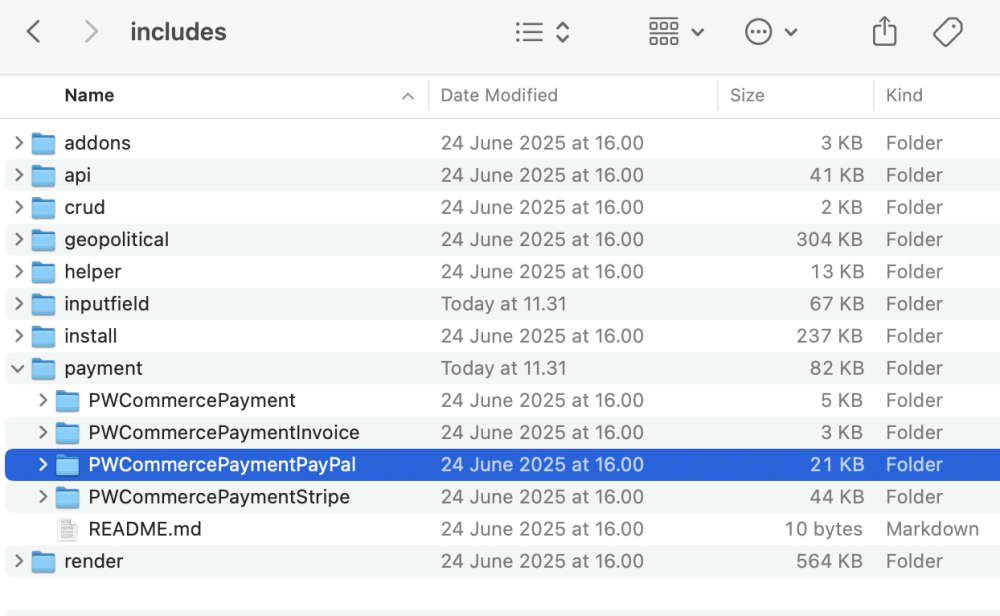Image resolution: width=1000 pixels, height=616 pixels.
Task: Expand the PWCommercePaymentPayPal folder
Action: coord(42,465)
